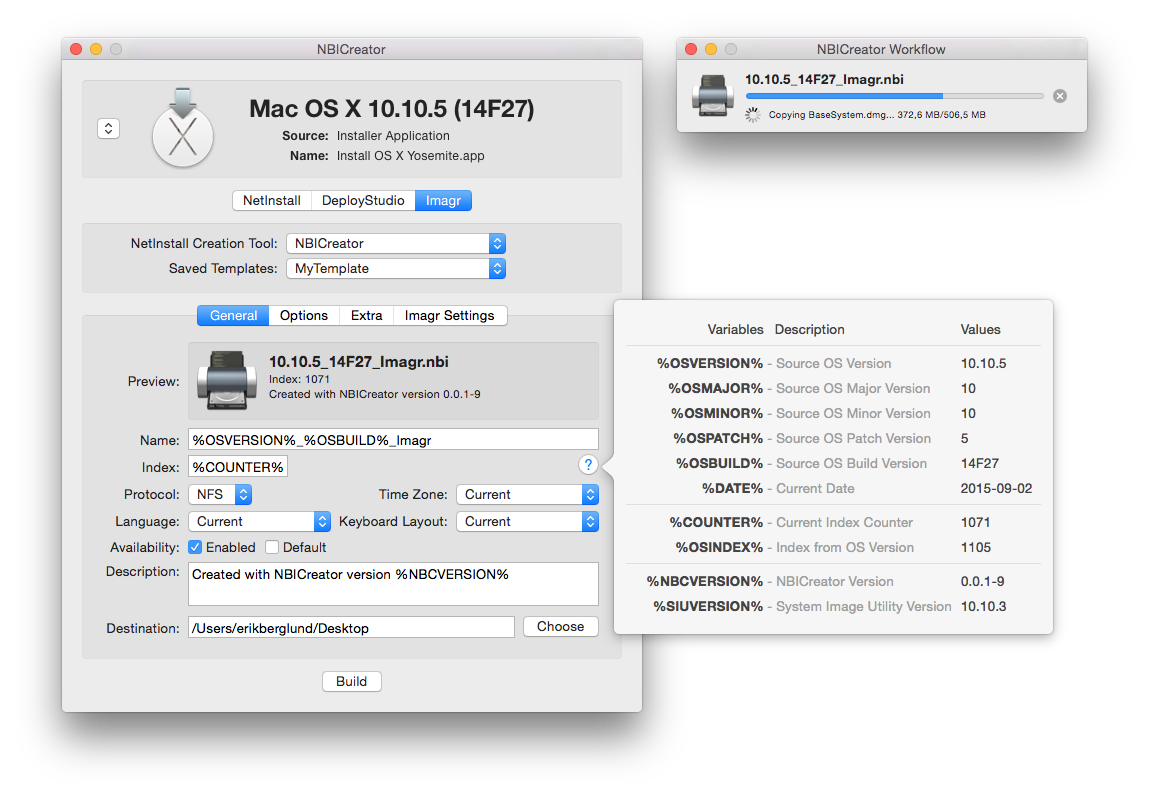The height and width of the screenshot is (786, 1150).
Task: Click the Description text area
Action: 393,584
